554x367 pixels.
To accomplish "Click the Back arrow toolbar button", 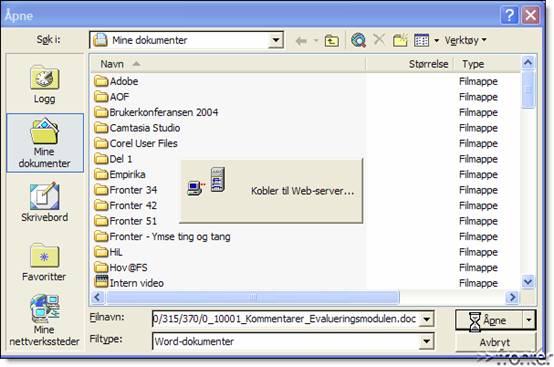I will point(301,41).
